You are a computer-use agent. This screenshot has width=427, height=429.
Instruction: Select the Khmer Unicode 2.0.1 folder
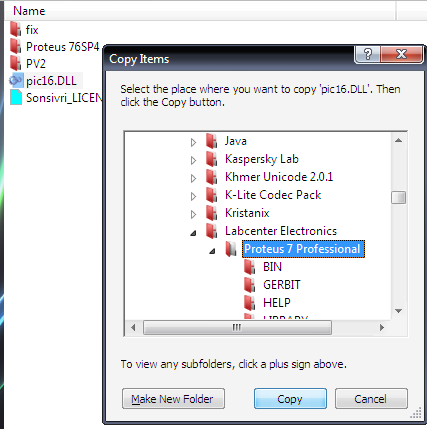pos(279,177)
